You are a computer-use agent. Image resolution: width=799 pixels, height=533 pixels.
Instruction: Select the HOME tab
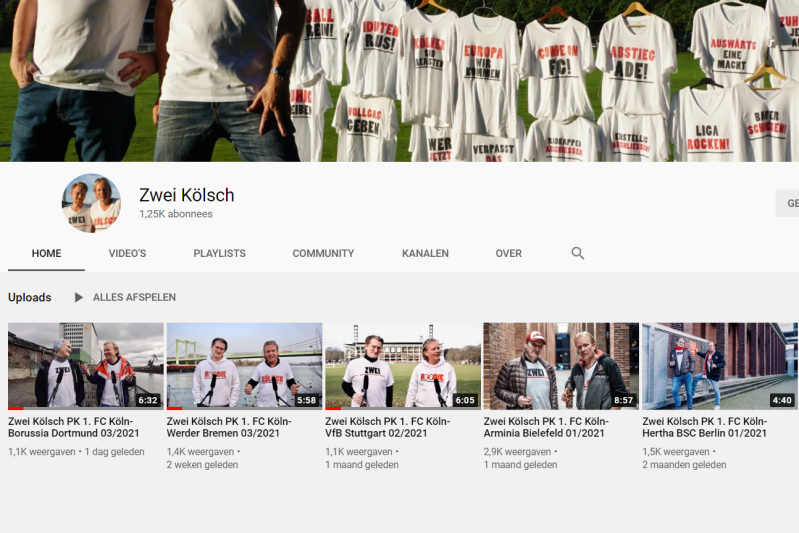pyautogui.click(x=46, y=253)
